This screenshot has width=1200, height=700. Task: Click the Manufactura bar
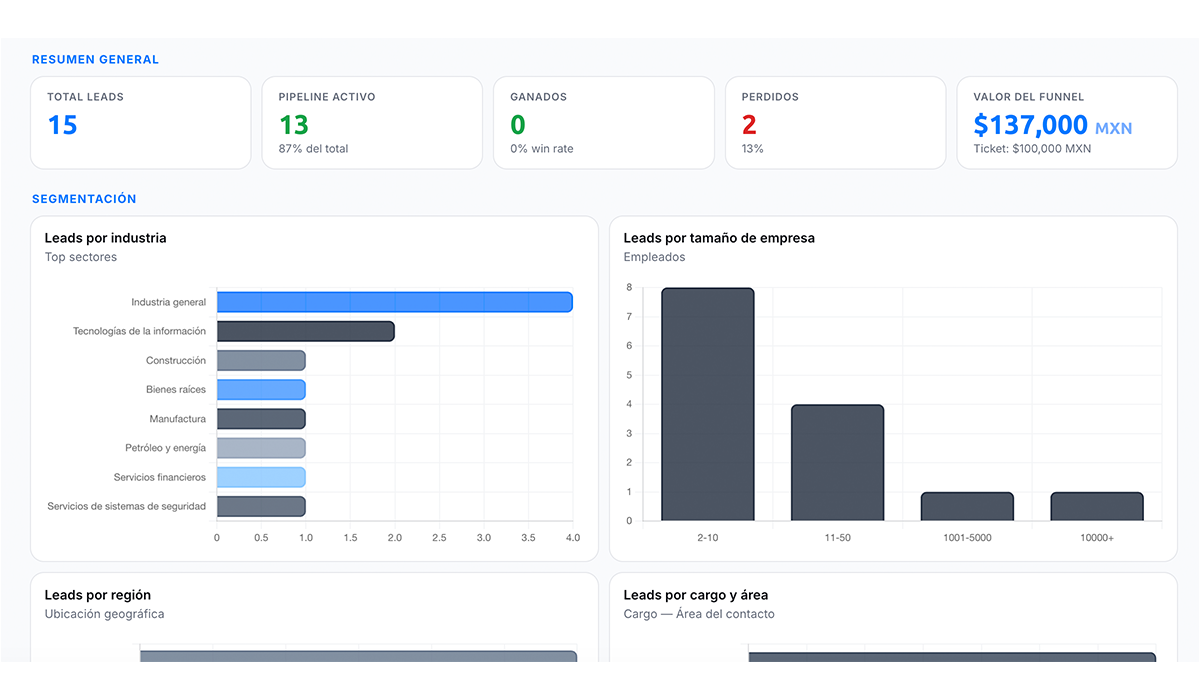pos(261,419)
